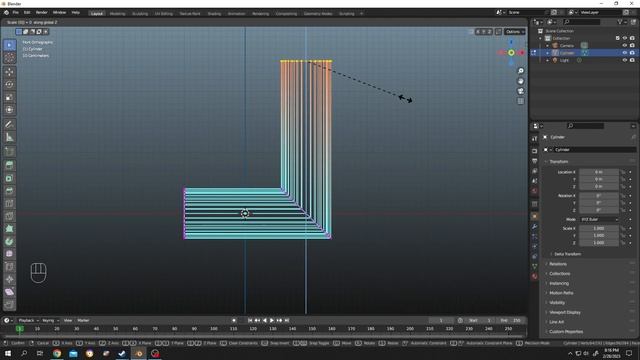Open rotation Mode XYZ Euler dropdown
The width and height of the screenshot is (640, 360).
tap(599, 219)
